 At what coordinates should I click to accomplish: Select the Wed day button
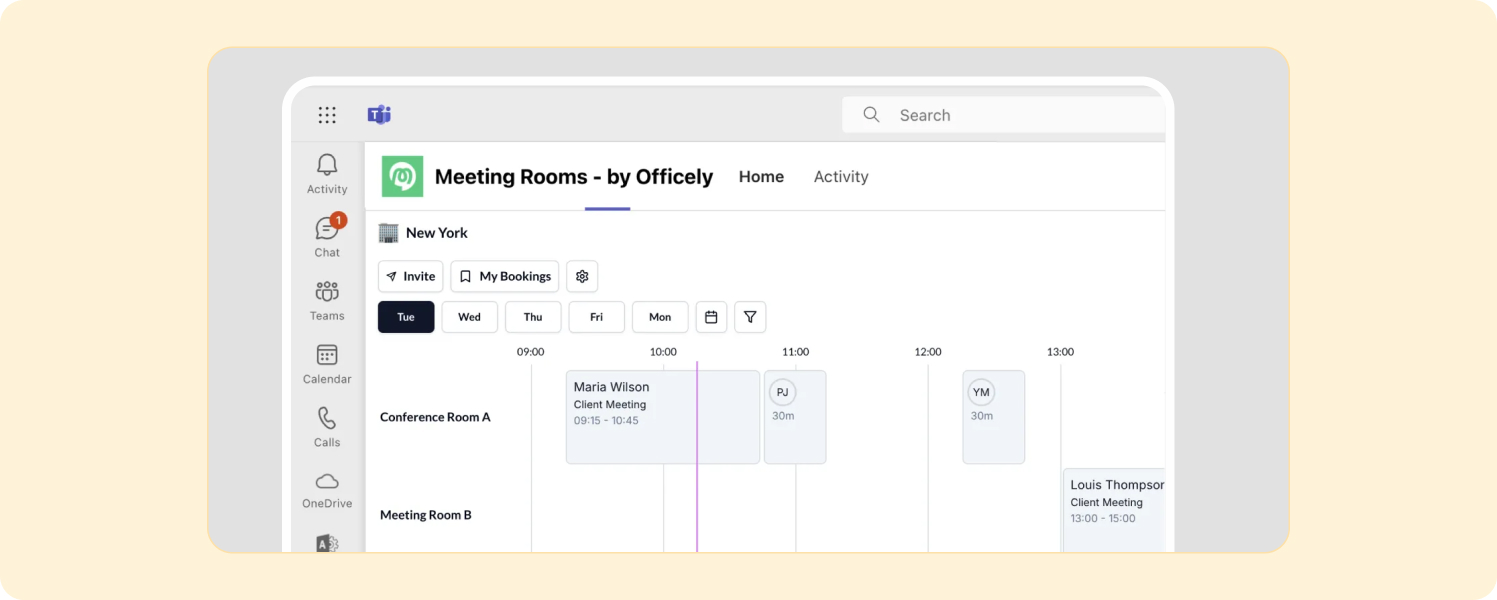pyautogui.click(x=470, y=317)
